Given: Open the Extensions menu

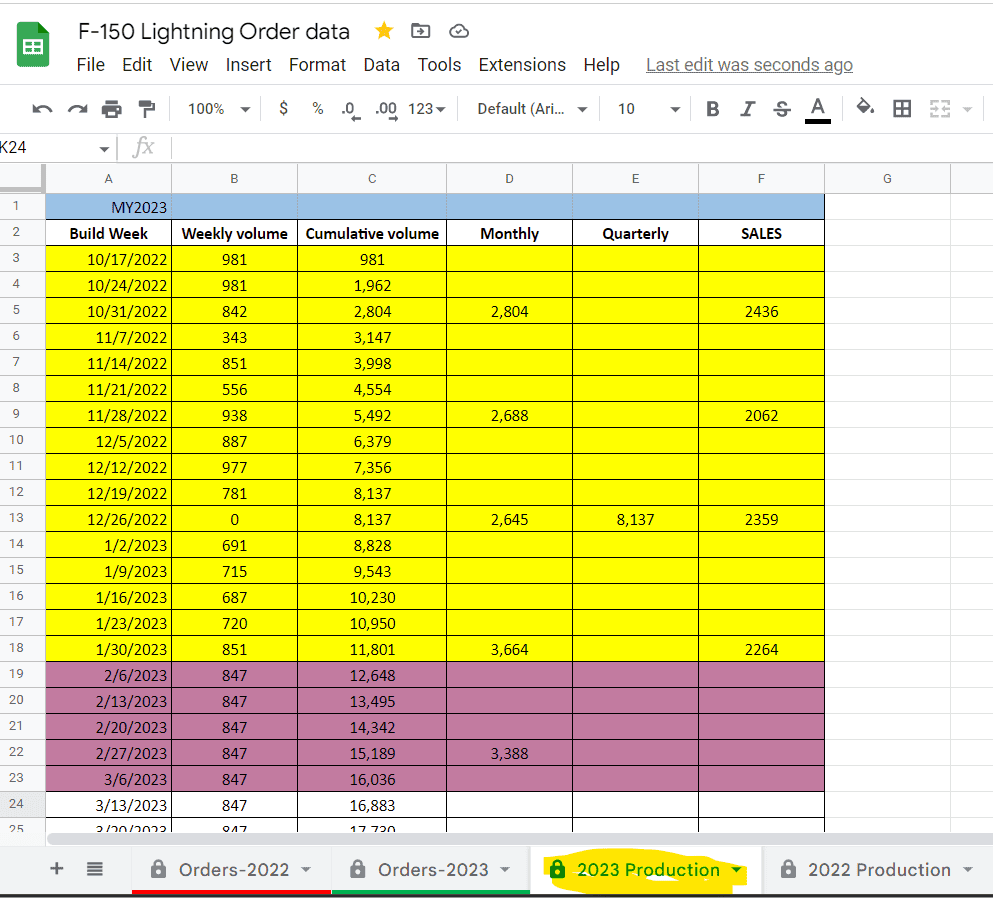Looking at the screenshot, I should click(522, 65).
